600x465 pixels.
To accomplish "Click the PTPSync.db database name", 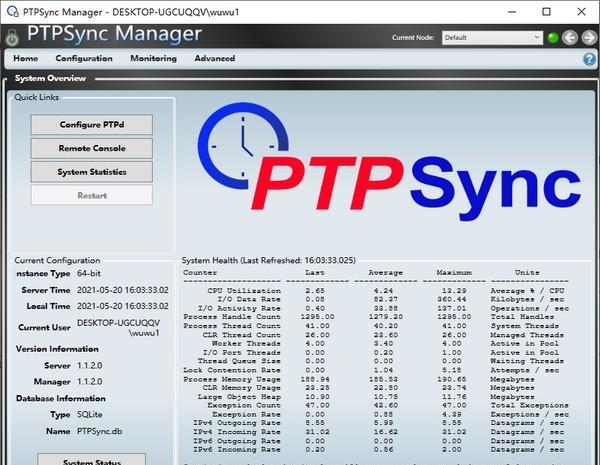I will (99, 431).
